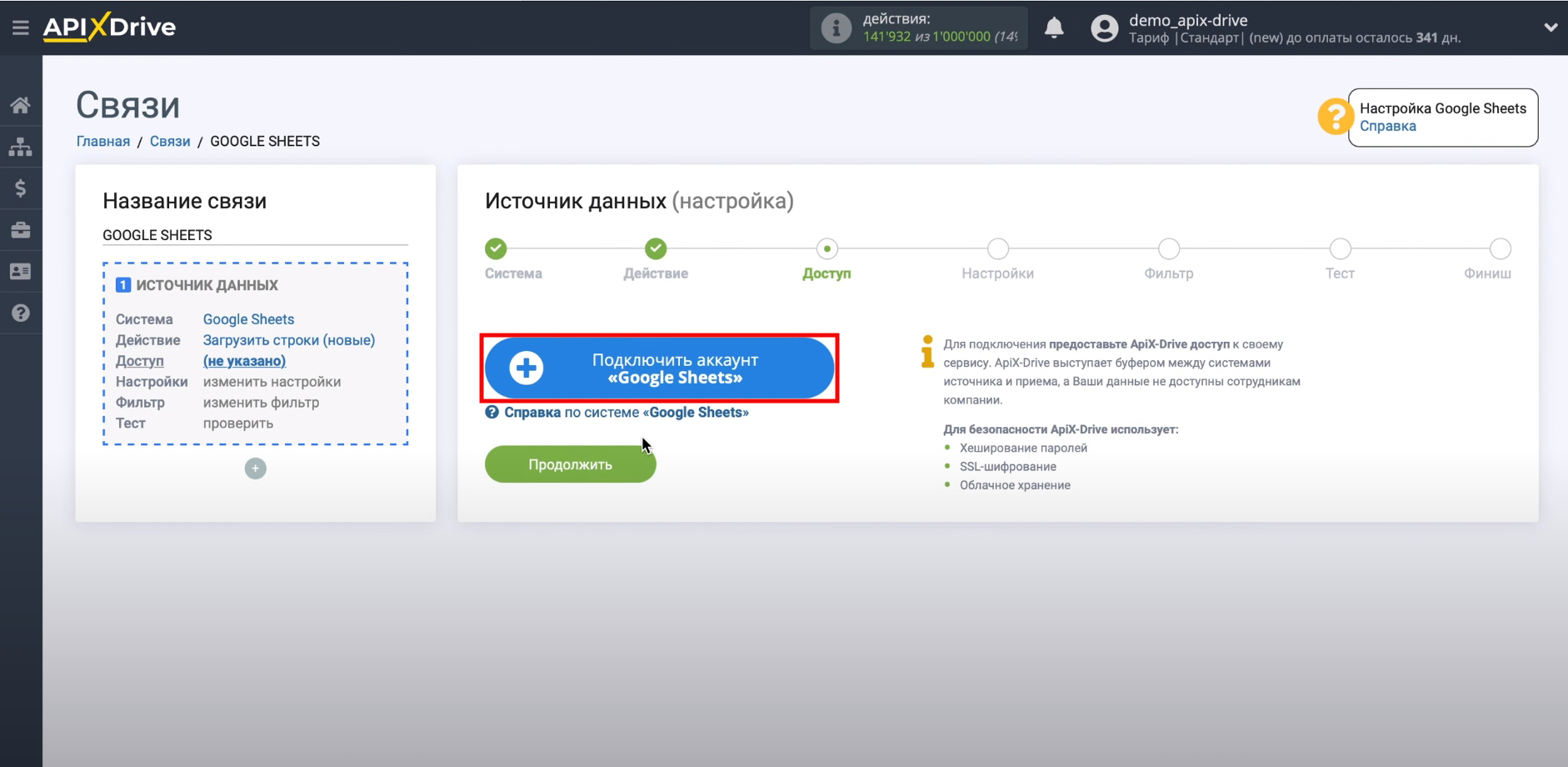
Task: Select the Настройки step in progress bar
Action: (x=997, y=248)
